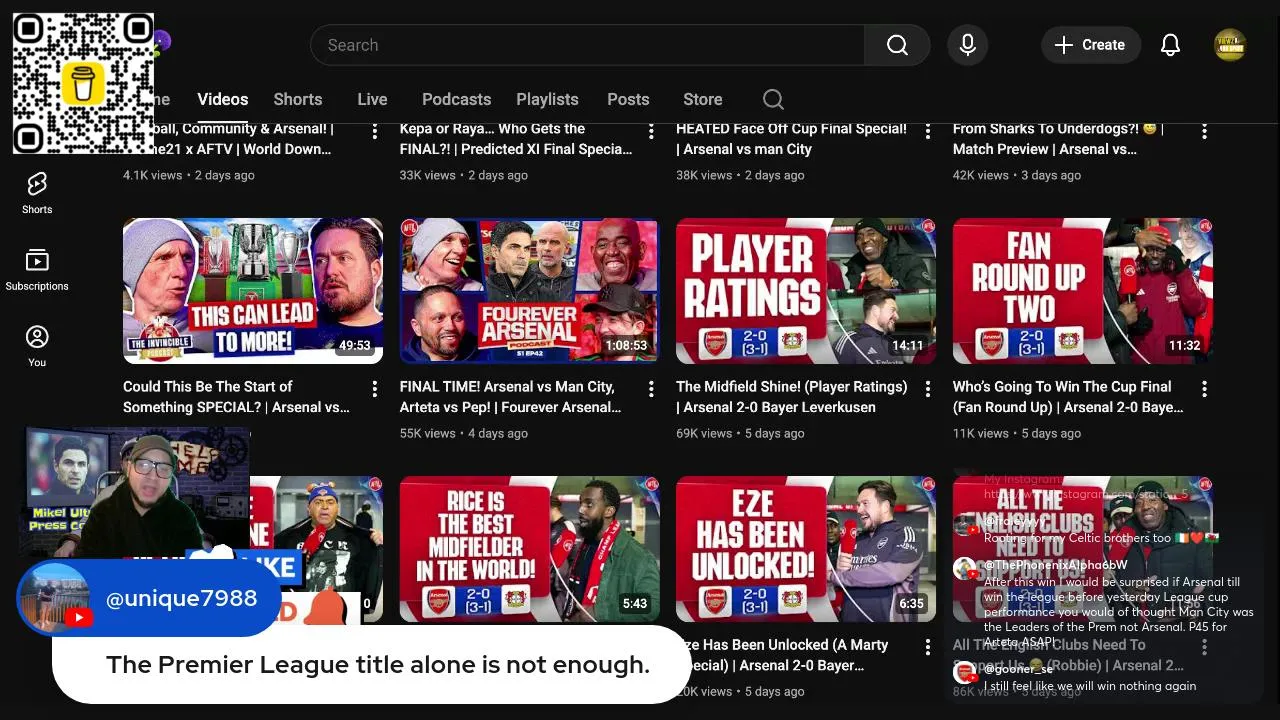Open the account avatar menu
This screenshot has width=1280, height=720.
[x=1230, y=45]
